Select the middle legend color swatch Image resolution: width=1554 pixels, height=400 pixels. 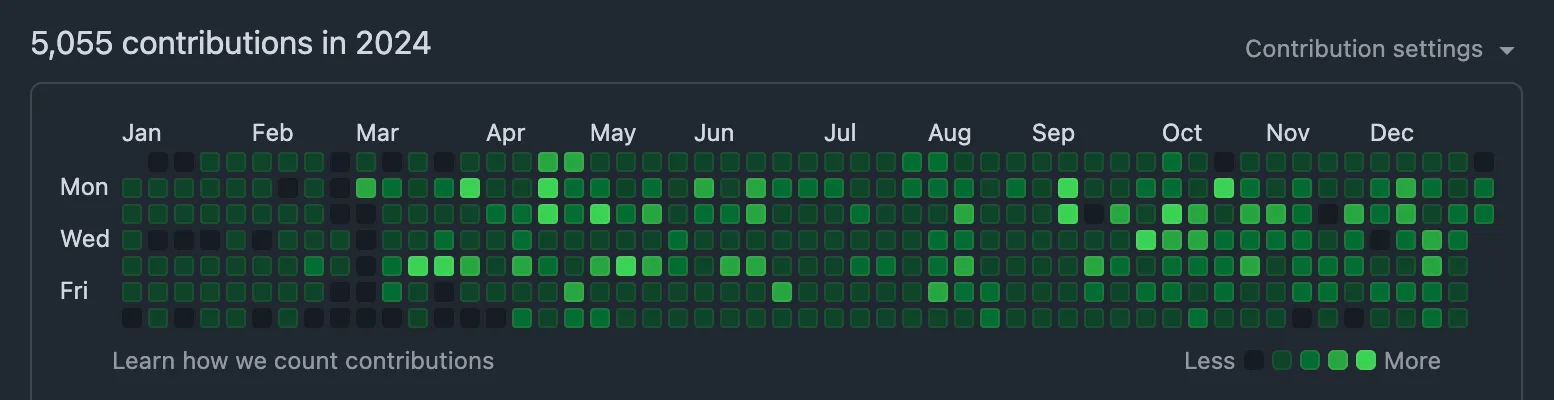coord(1310,361)
